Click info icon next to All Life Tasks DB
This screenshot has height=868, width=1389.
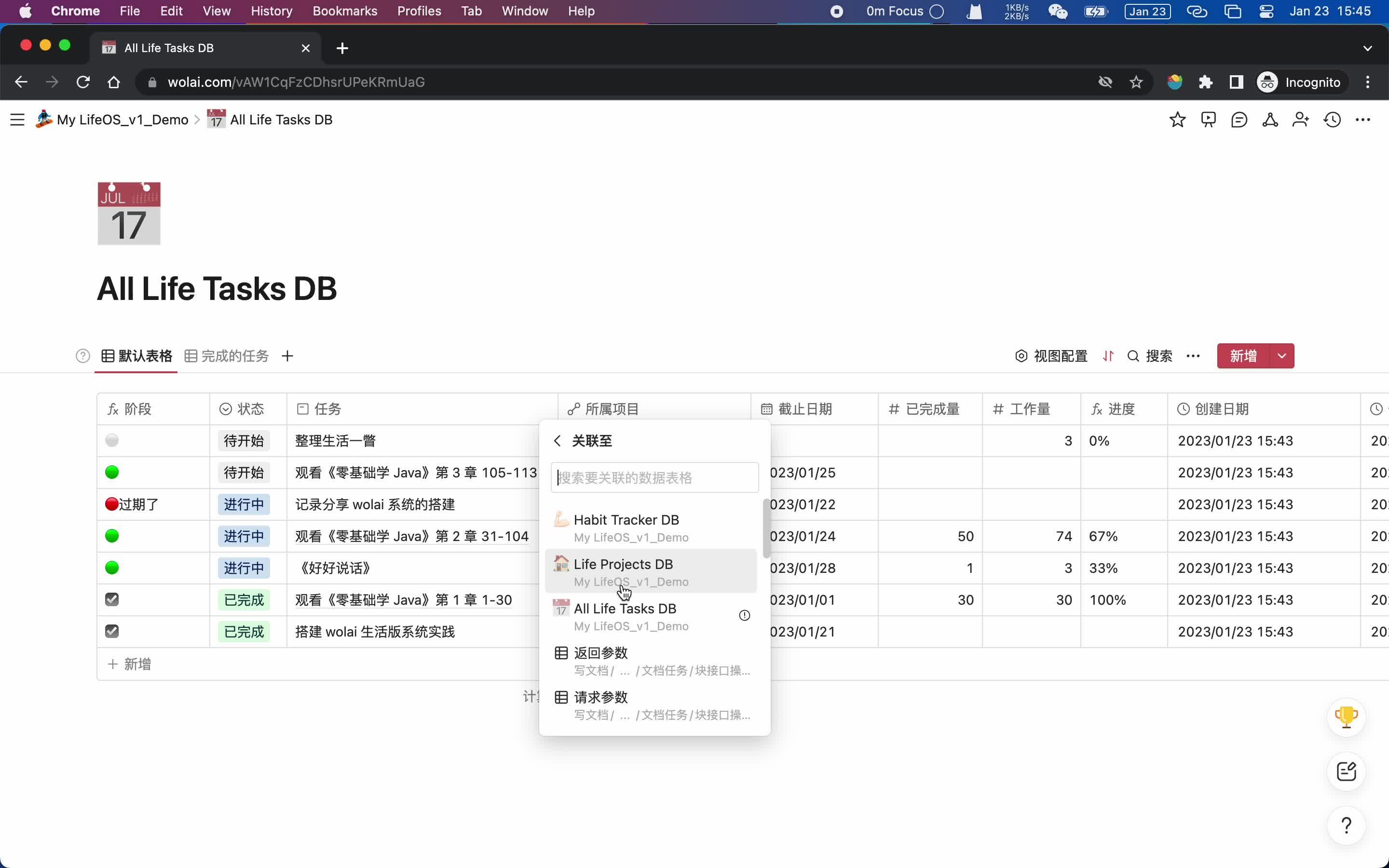point(745,615)
